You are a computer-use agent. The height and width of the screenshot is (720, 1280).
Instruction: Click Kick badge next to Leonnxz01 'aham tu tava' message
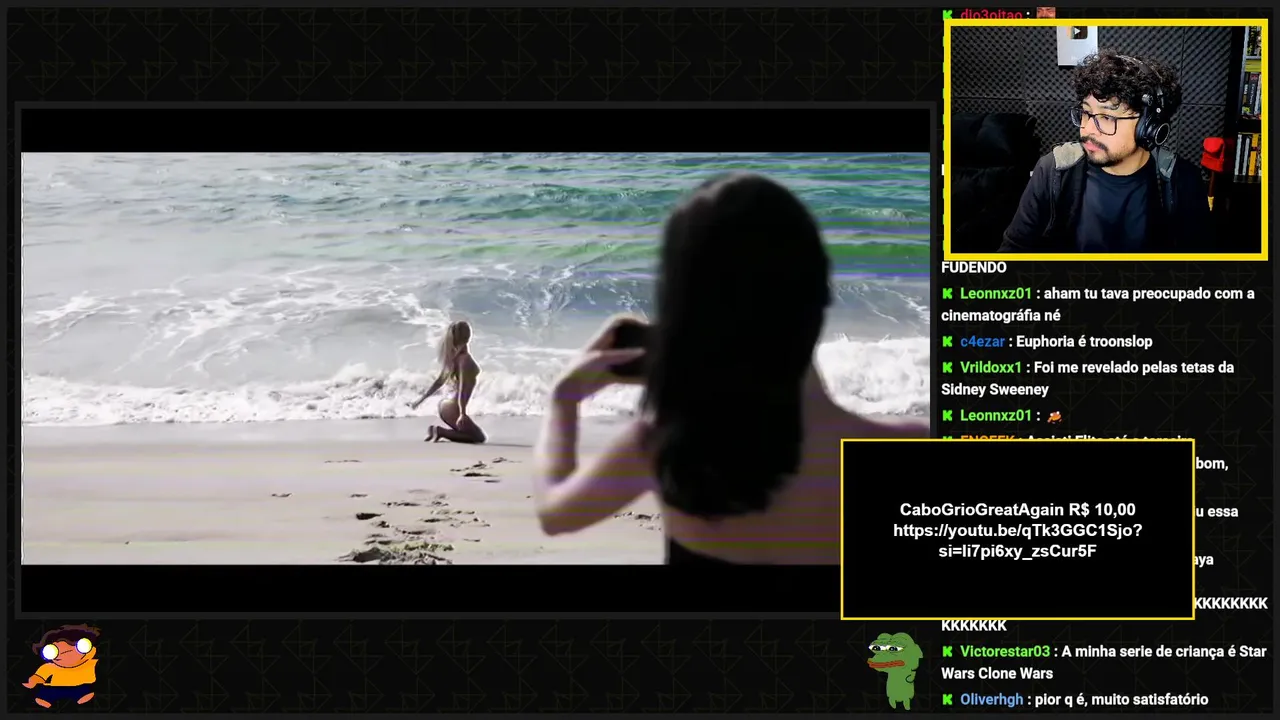(947, 294)
